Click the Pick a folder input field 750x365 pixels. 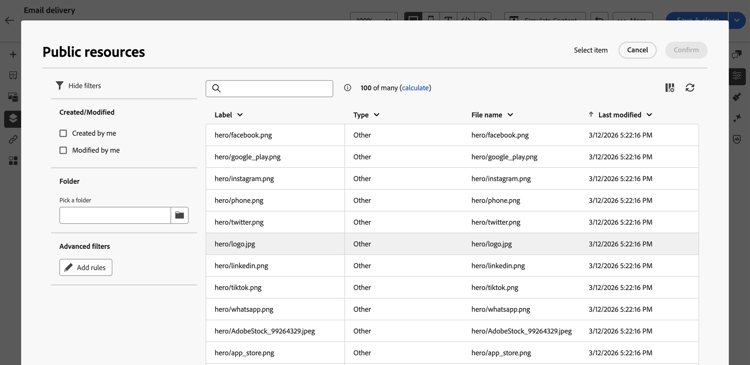coord(115,215)
